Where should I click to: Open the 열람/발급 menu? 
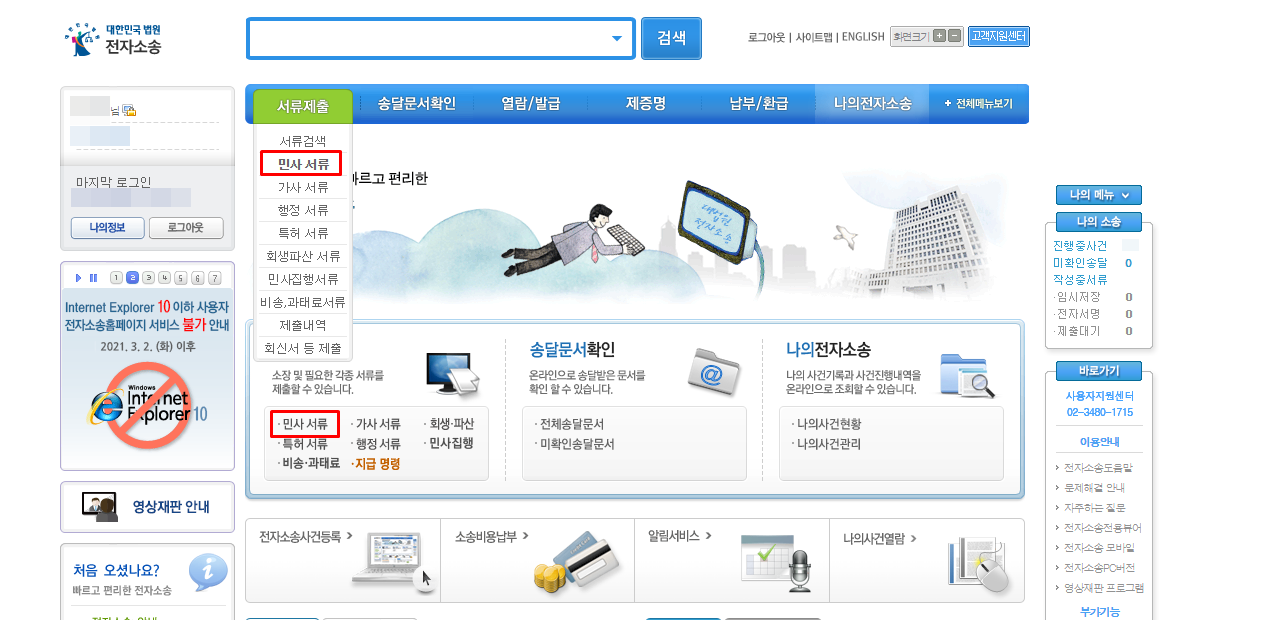[530, 104]
